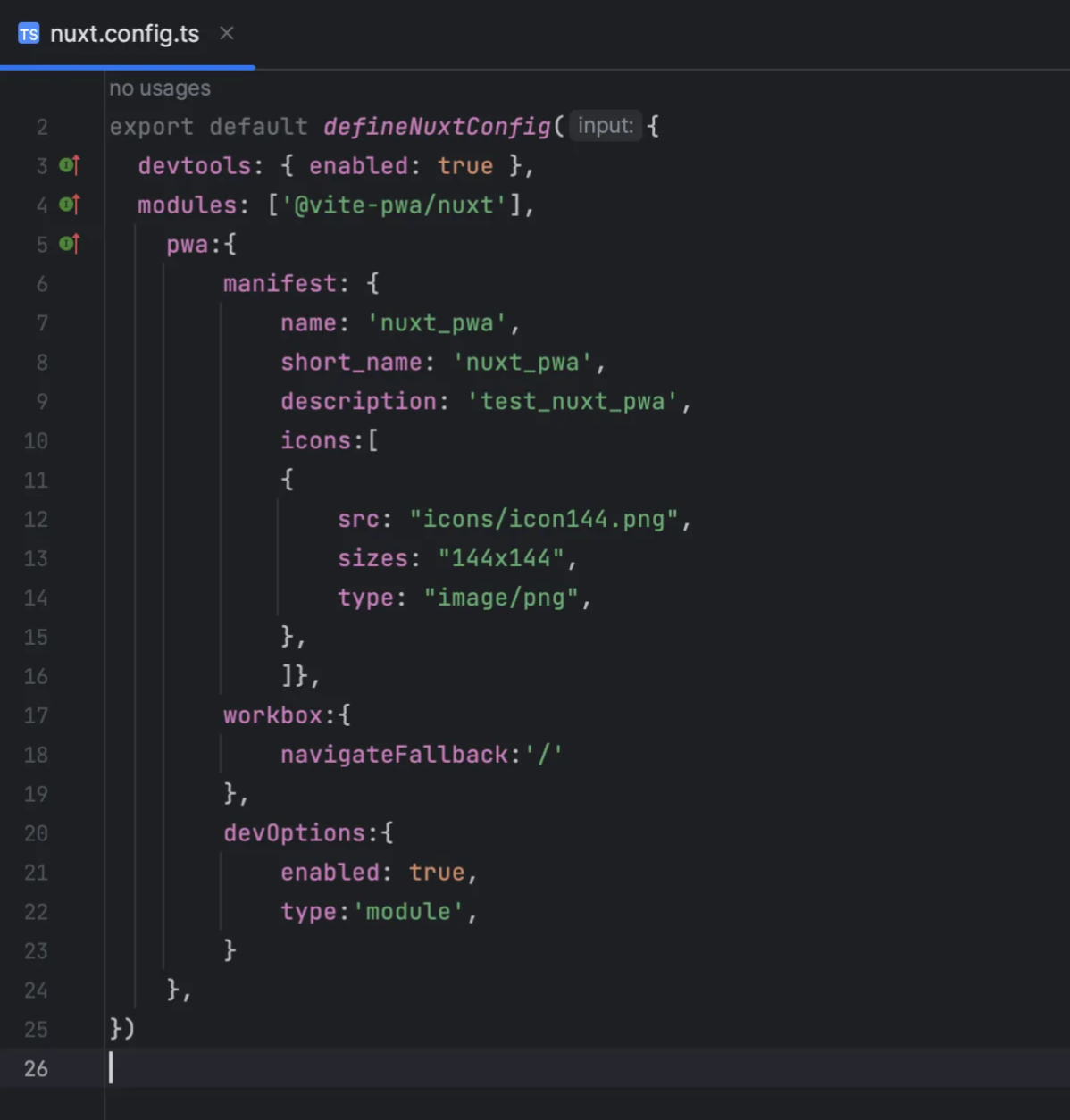Screen dimensions: 1070x1120
Task: Click the navigateFallback property name
Action: click(393, 754)
